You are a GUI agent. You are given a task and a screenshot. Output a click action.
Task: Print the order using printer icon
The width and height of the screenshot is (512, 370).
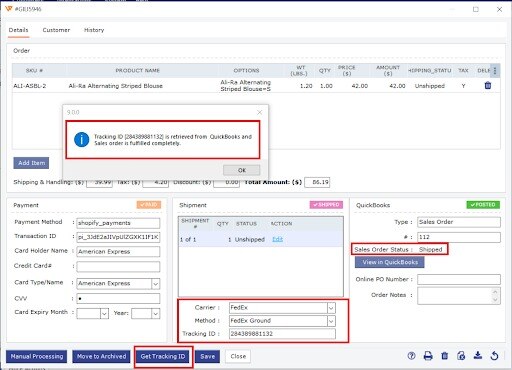tap(428, 356)
